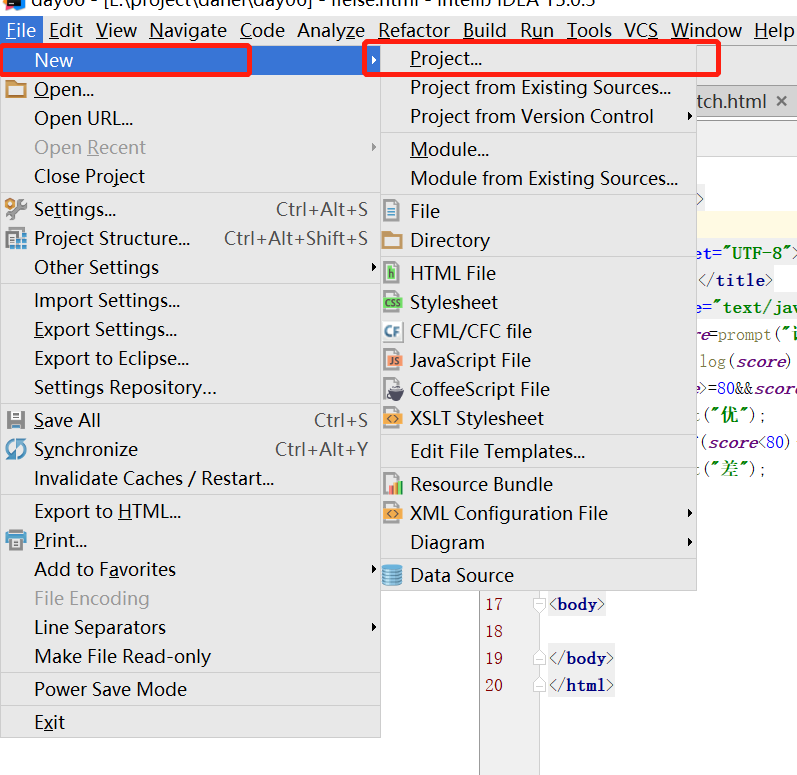Collapse the body tag fold marker on line 17
This screenshot has width=797, height=775.
pos(539,604)
